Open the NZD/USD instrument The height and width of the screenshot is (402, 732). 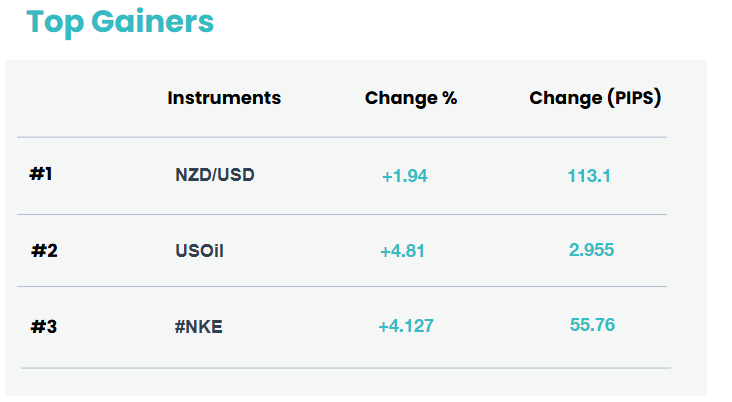pyautogui.click(x=215, y=175)
